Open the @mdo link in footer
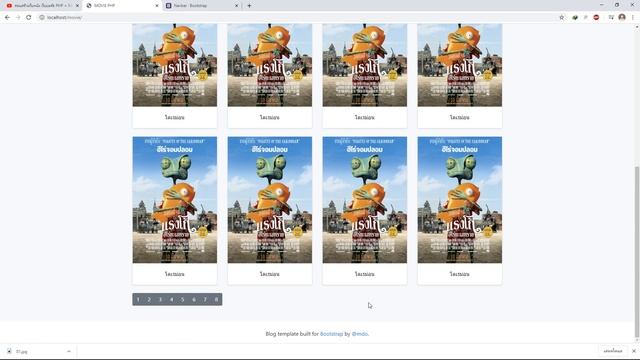 360,334
